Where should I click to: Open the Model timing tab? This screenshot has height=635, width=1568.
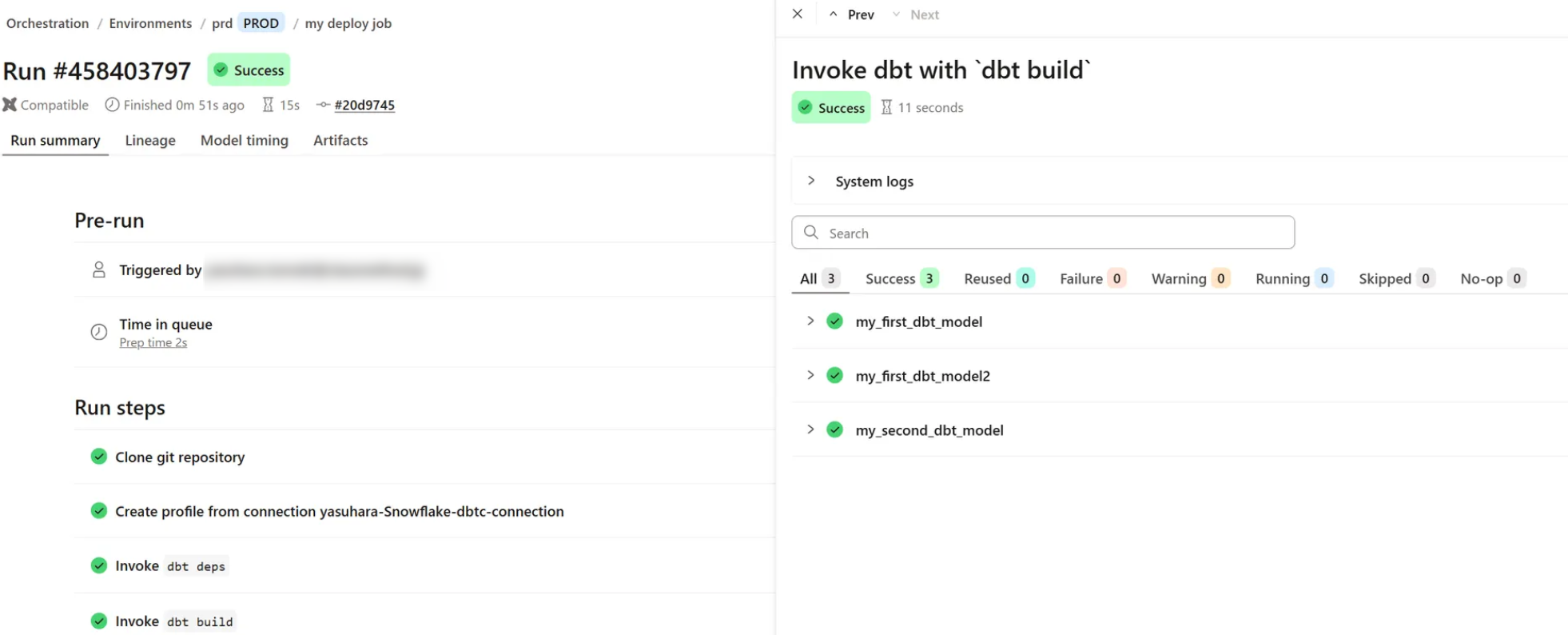click(245, 141)
